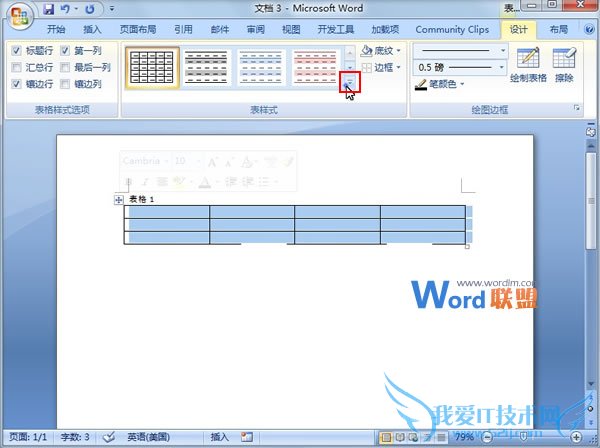Click the select browse object button
This screenshot has height=448, width=600.
point(591,409)
